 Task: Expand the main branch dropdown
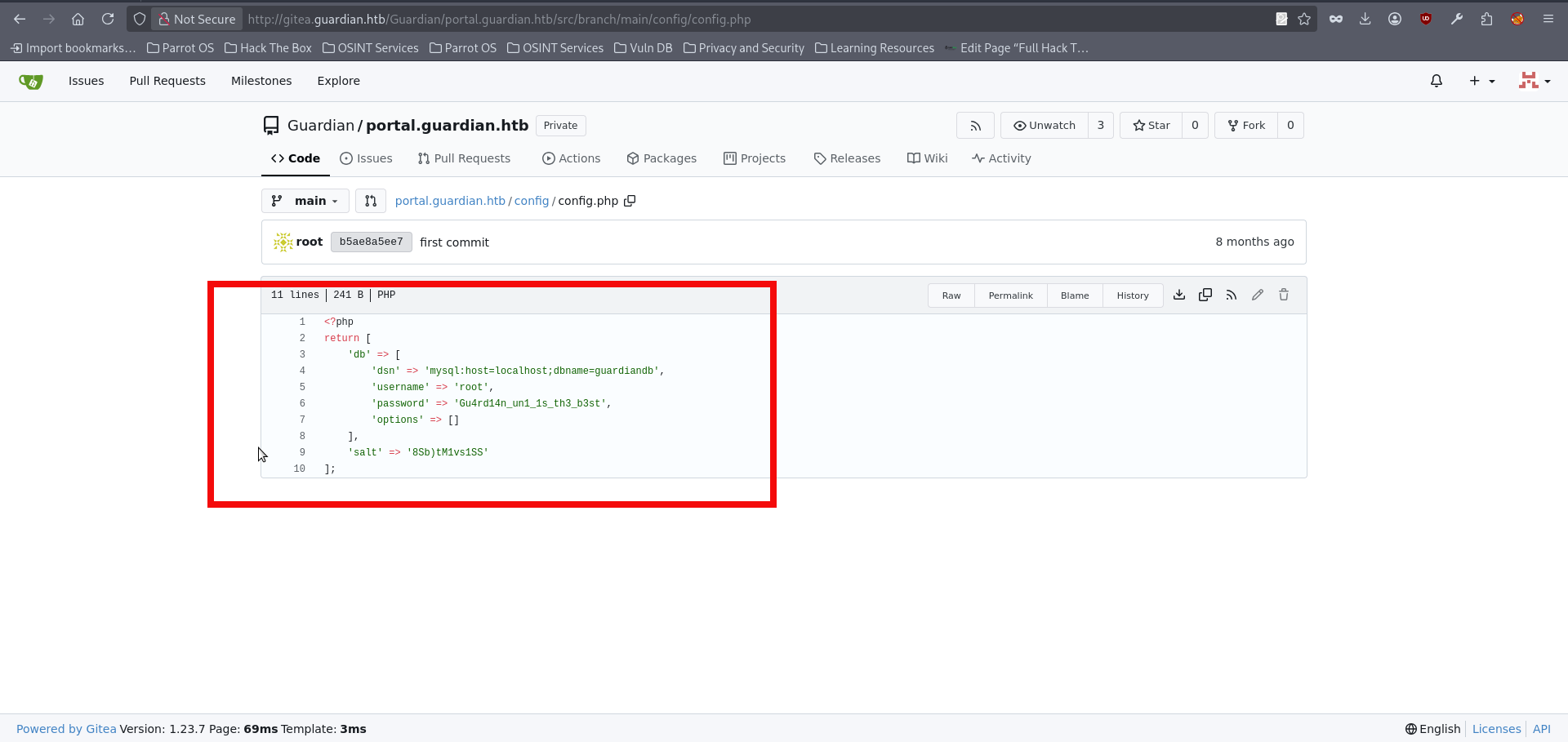click(305, 201)
